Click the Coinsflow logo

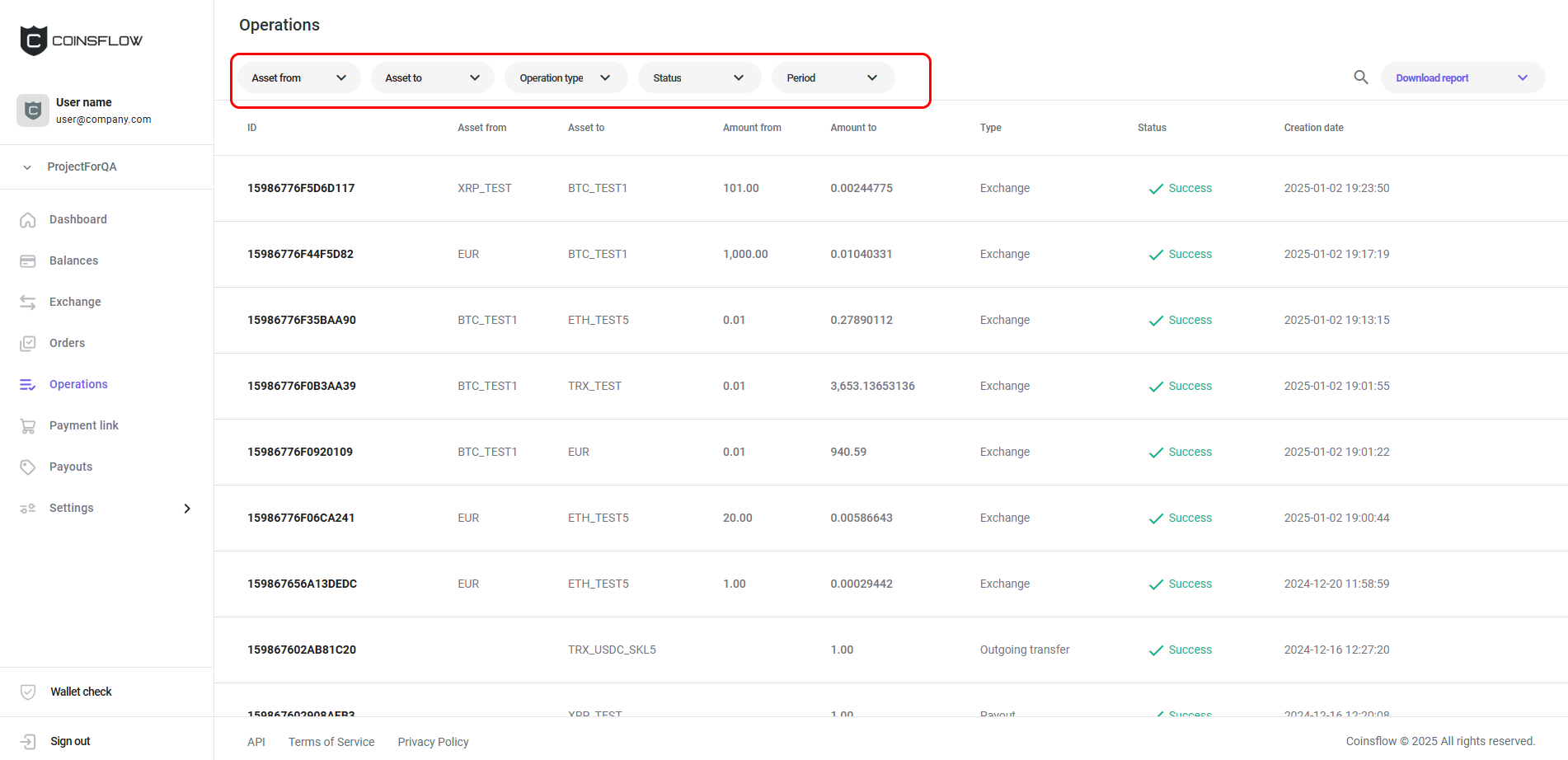(x=81, y=40)
